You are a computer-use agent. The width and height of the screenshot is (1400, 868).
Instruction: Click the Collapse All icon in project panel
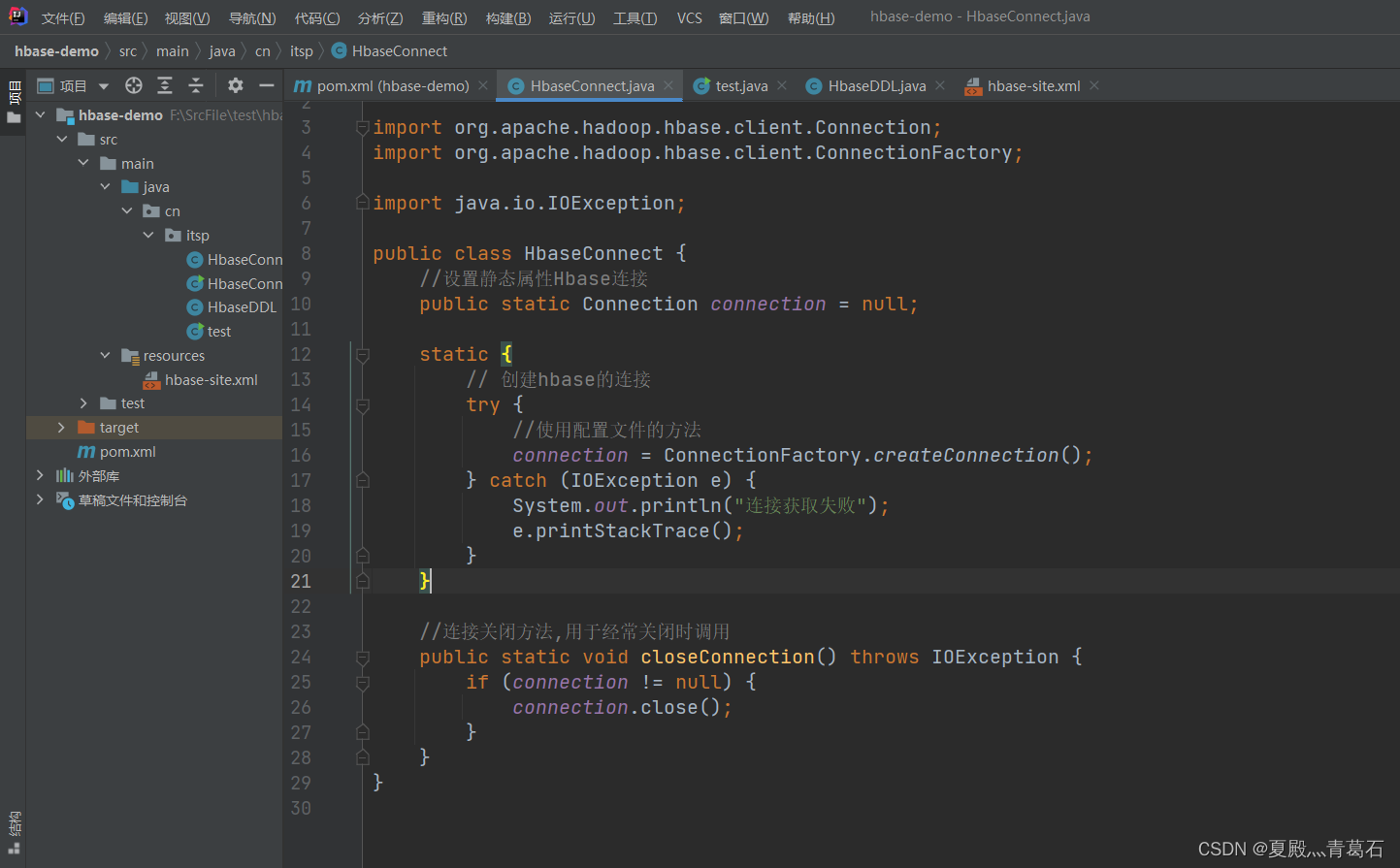tap(196, 85)
